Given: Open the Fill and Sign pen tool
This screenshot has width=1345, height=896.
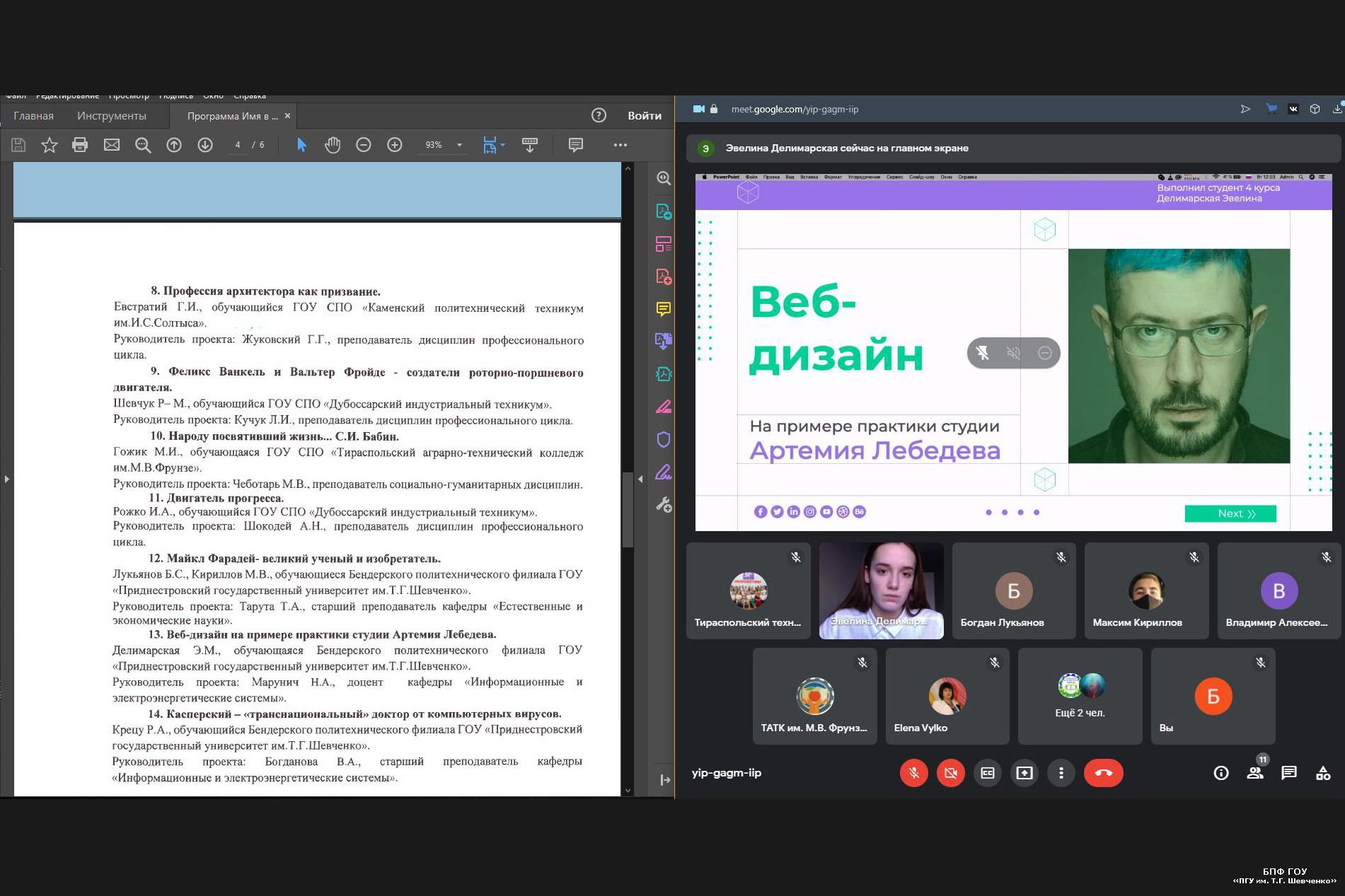Looking at the screenshot, I should (x=664, y=472).
